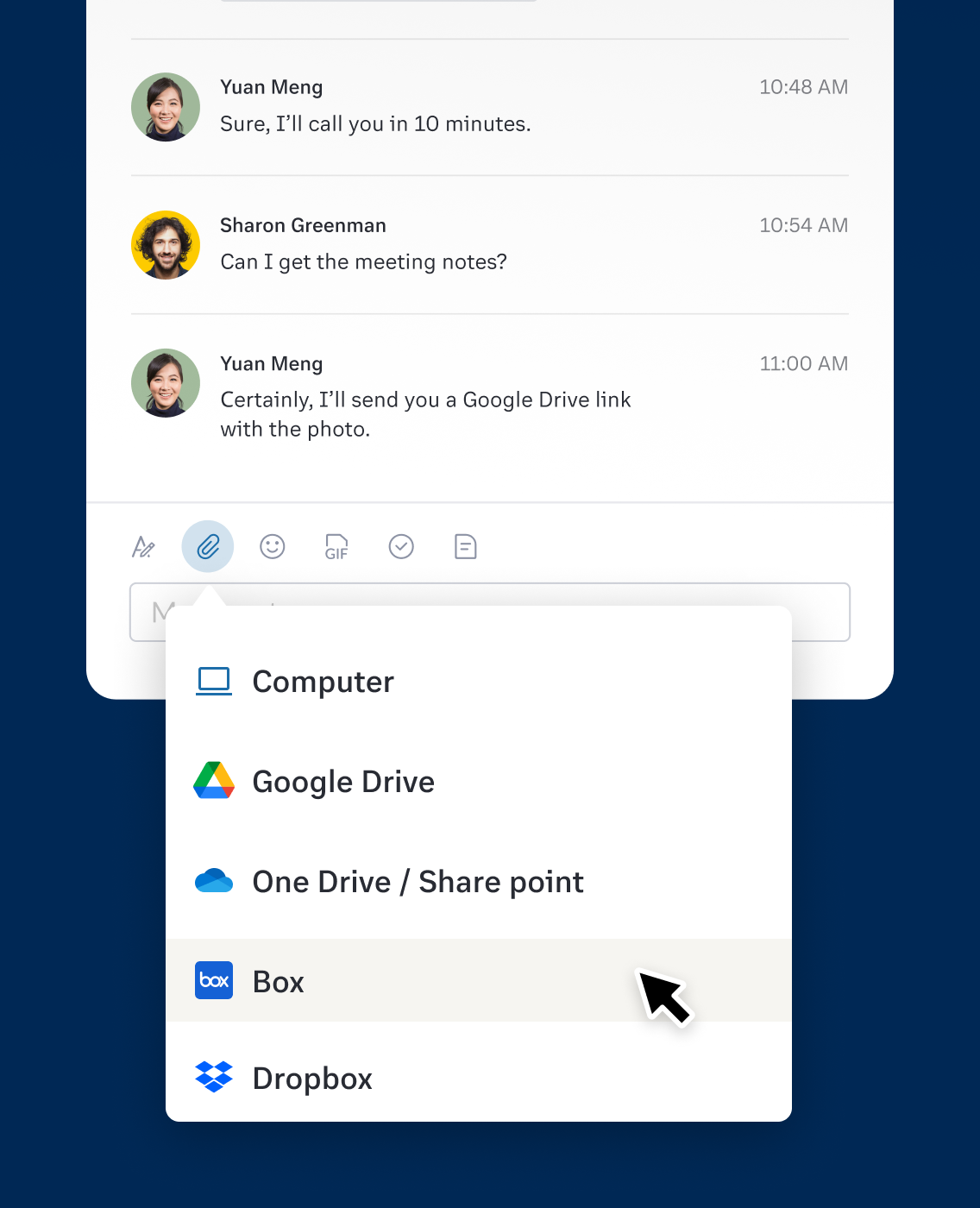980x1208 pixels.
Task: Click Yuan Meng's name on 11:00 AM message
Action: click(272, 363)
